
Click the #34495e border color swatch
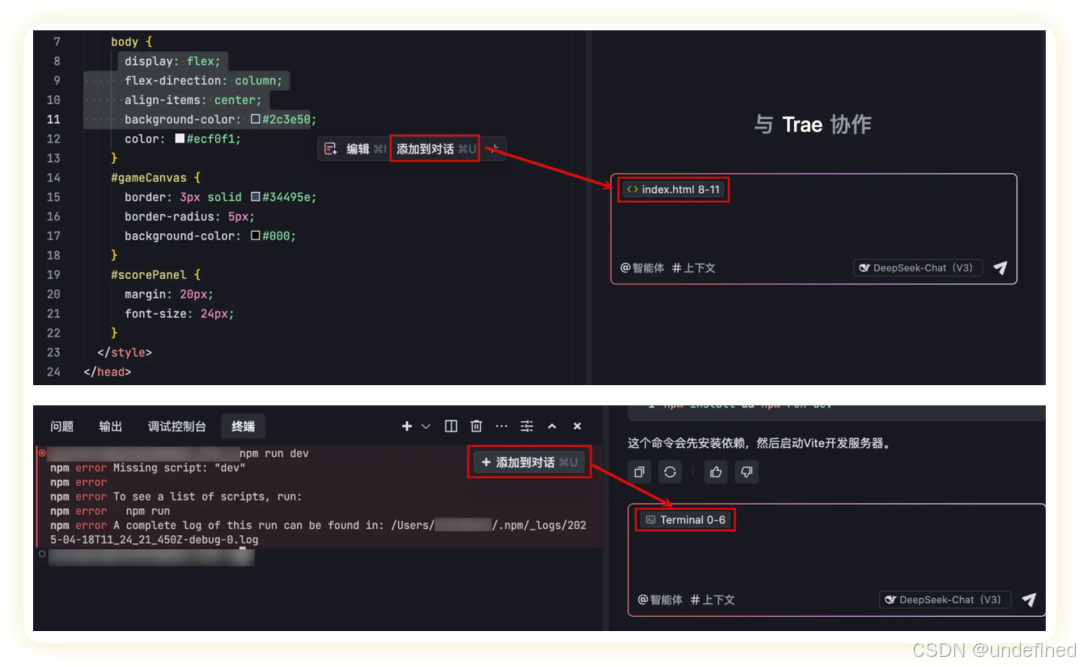256,197
